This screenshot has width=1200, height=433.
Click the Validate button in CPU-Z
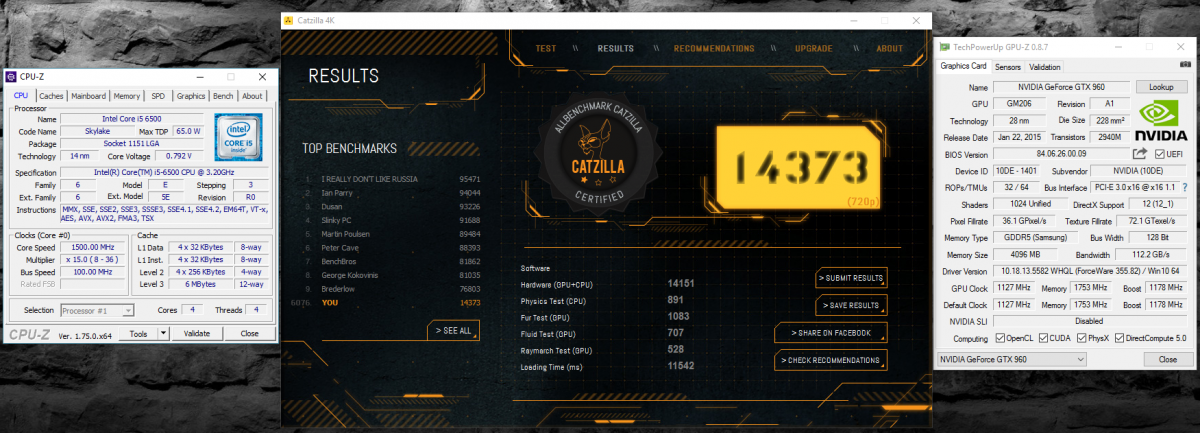click(197, 334)
